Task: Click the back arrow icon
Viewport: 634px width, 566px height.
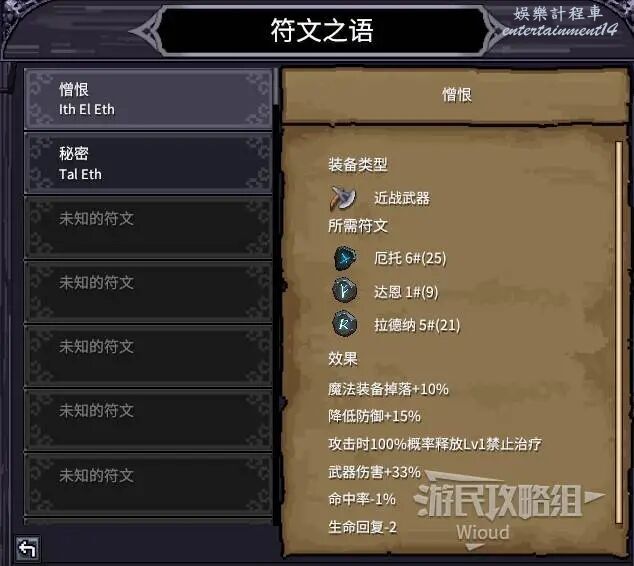Action: coord(27,548)
